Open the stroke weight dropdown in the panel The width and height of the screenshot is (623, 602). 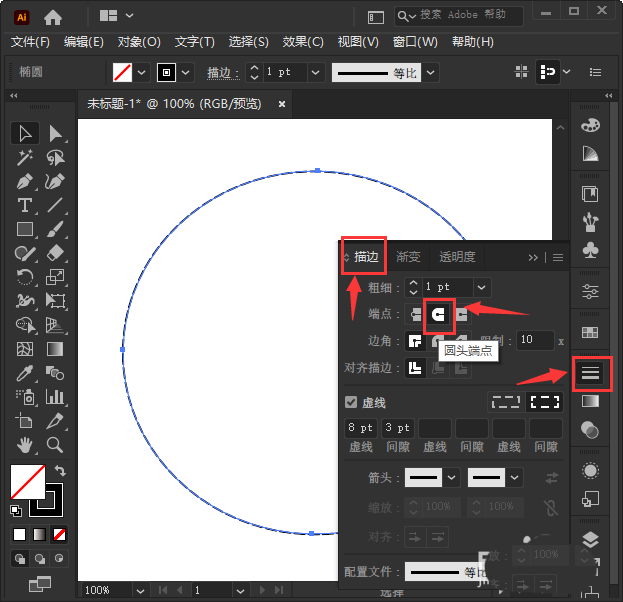tap(482, 287)
